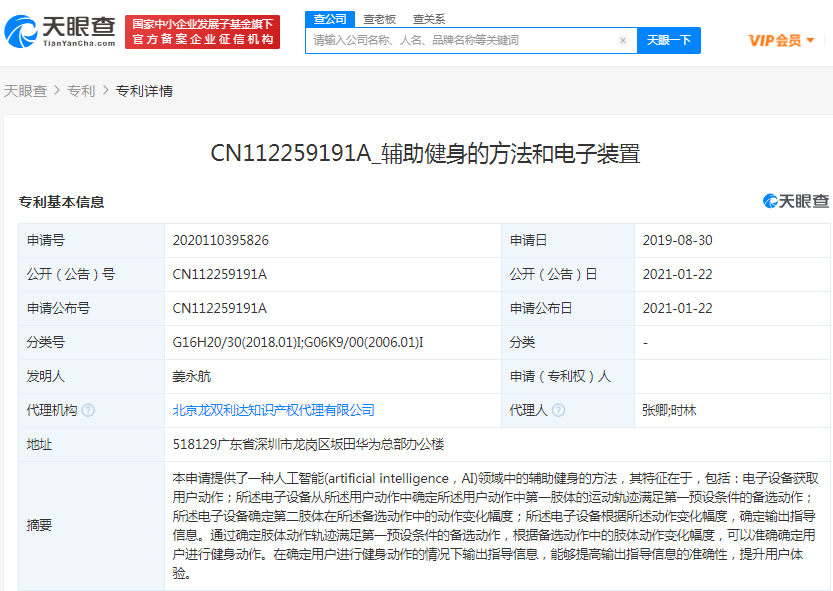Open the 专利 breadcrumb link
Viewport: 833px width, 591px height.
(x=81, y=91)
